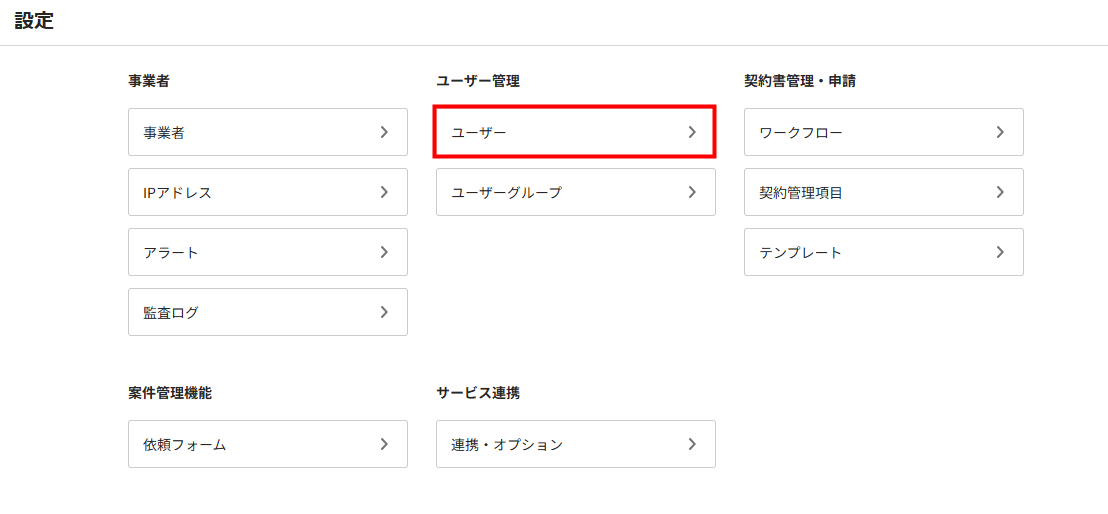
Task: Click the chevron arrow beside テンプレート
Action: click(x=1000, y=252)
